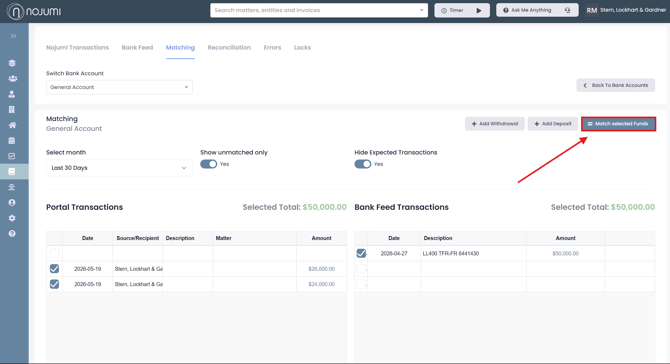
Task: Click portal Amount column header
Action: tap(321, 238)
